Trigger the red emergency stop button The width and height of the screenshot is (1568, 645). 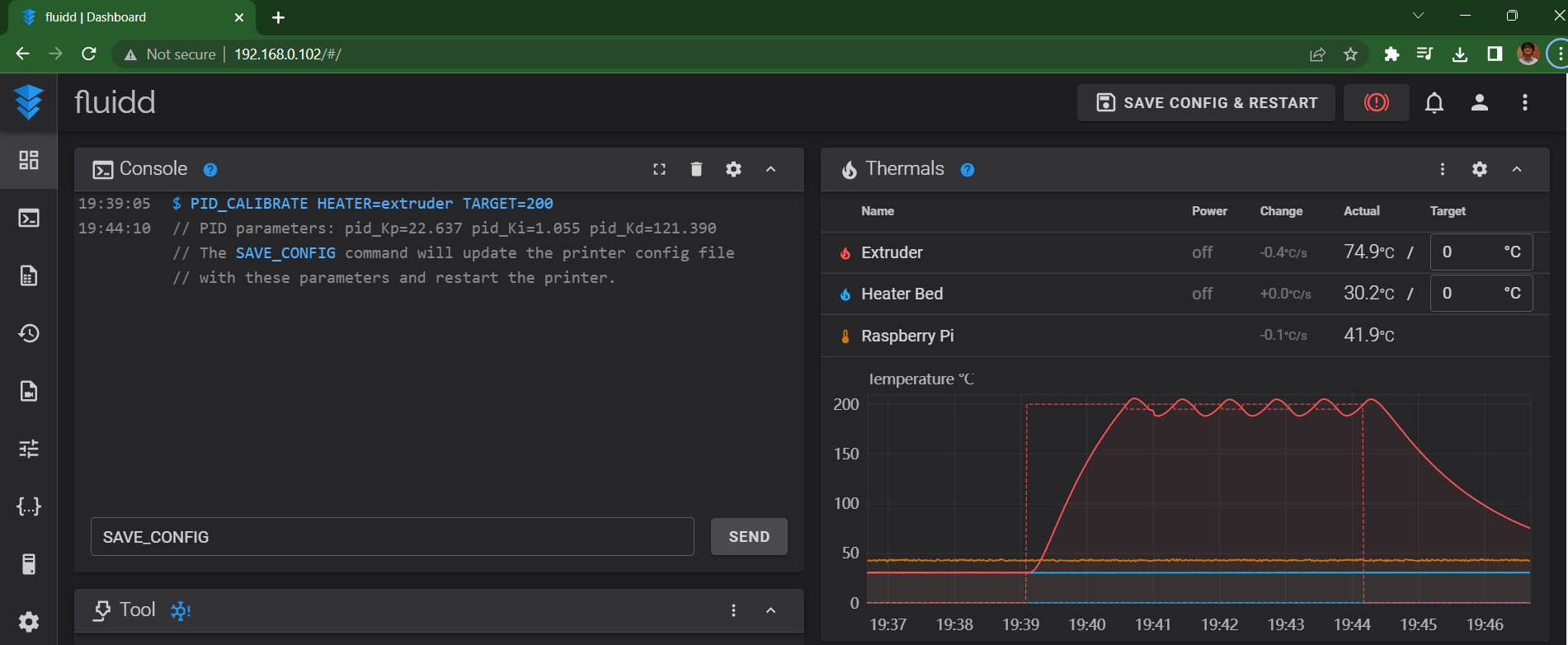[x=1376, y=102]
